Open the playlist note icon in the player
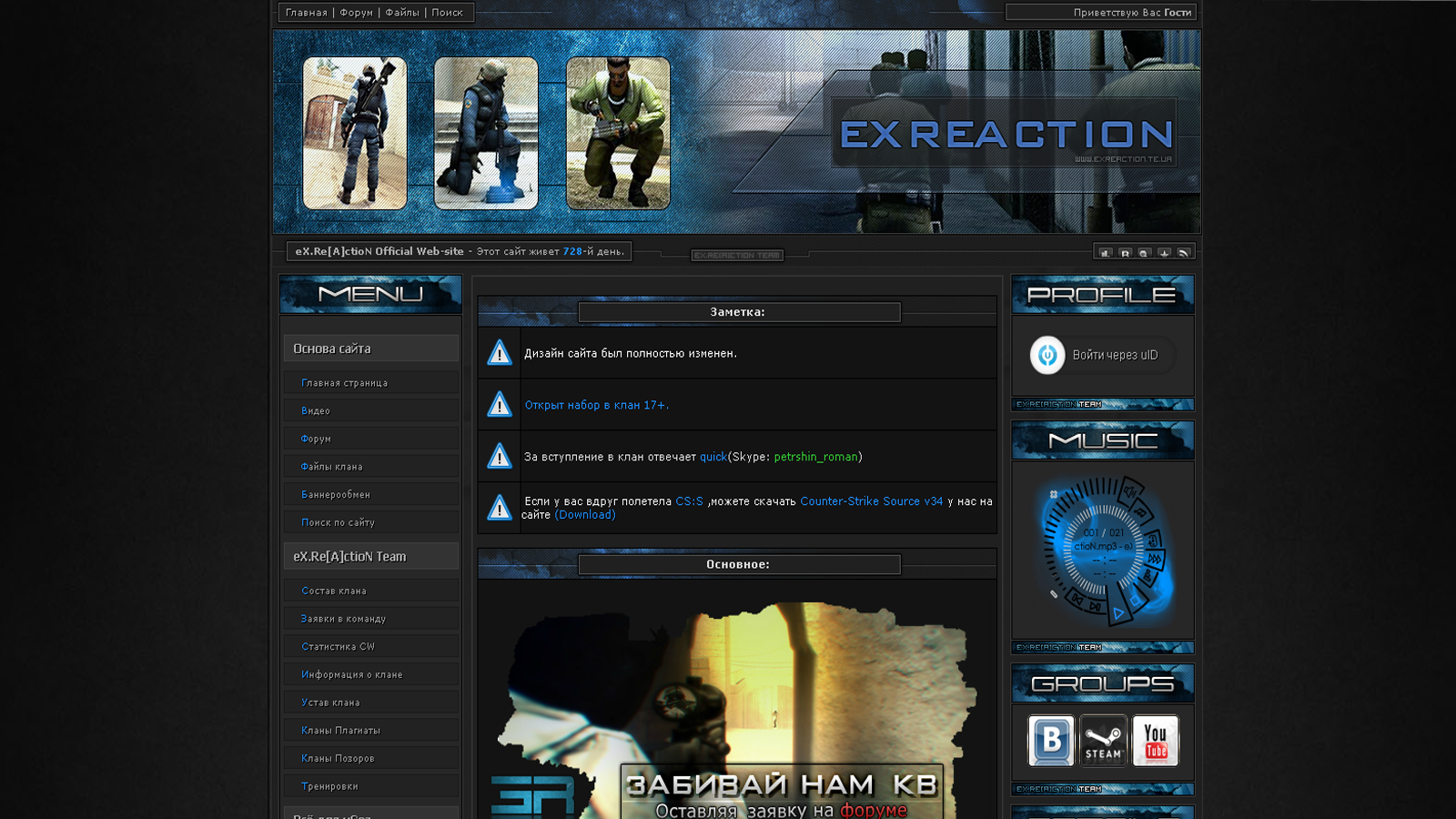The image size is (1456, 819). coord(1141,512)
